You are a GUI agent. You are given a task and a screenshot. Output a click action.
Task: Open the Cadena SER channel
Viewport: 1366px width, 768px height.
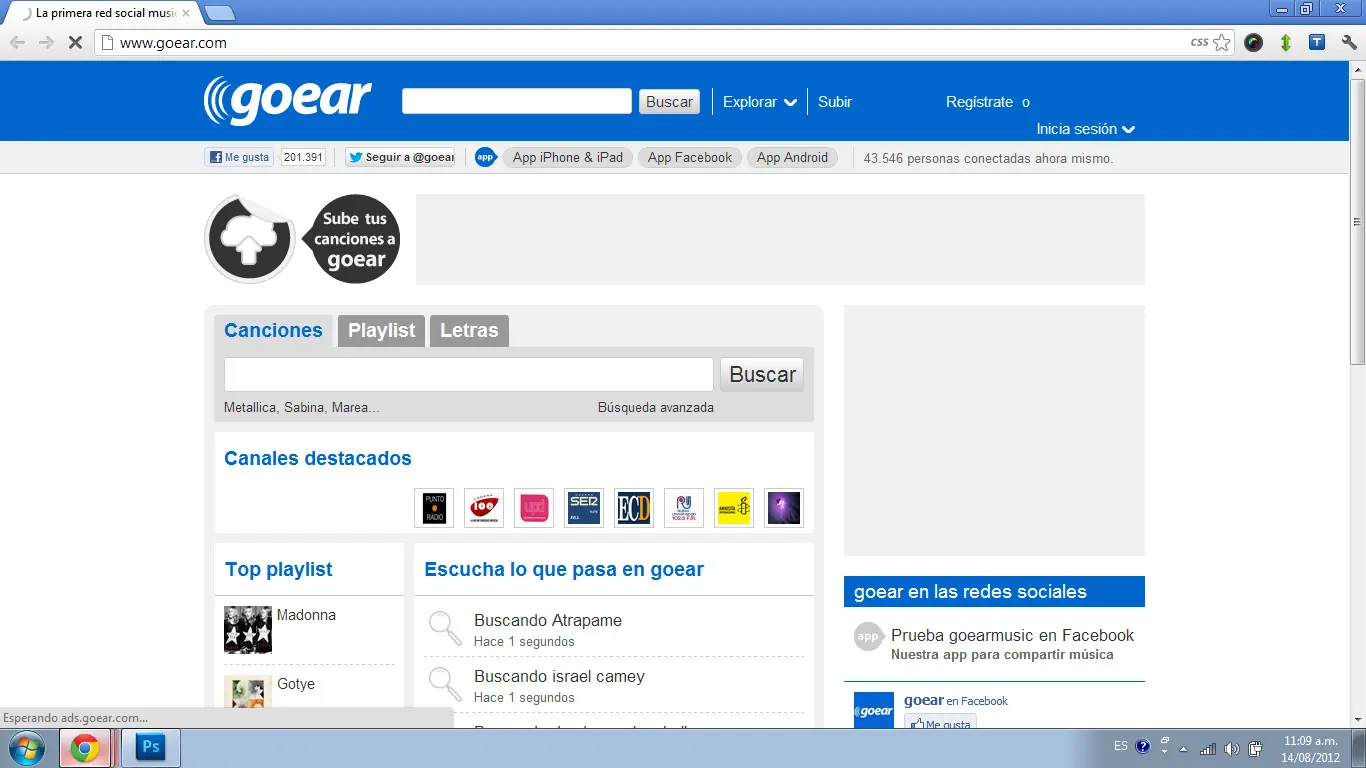coord(584,508)
